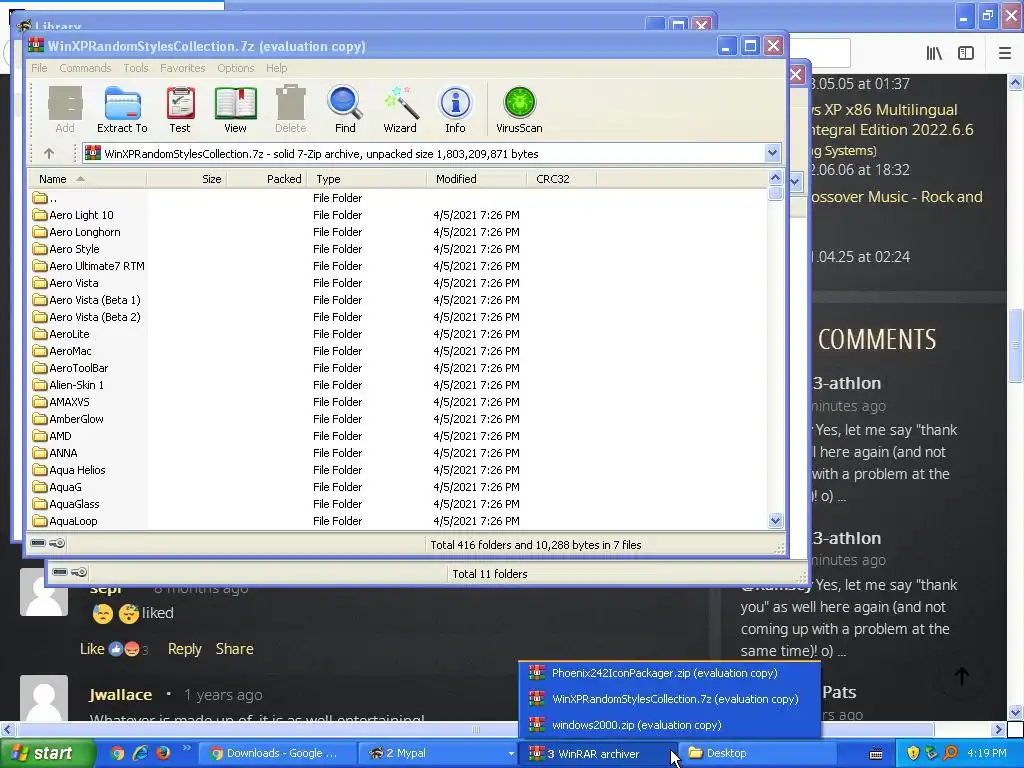Click the Reply link under sepi's comment
The image size is (1024, 768).
pyautogui.click(x=185, y=648)
